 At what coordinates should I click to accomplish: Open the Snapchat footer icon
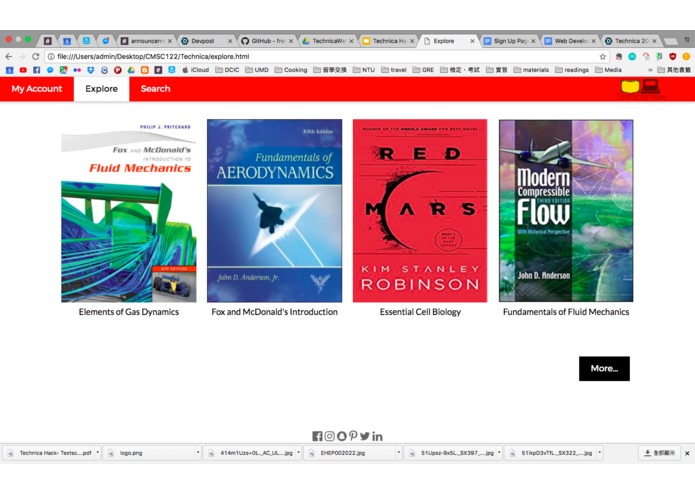pos(341,436)
